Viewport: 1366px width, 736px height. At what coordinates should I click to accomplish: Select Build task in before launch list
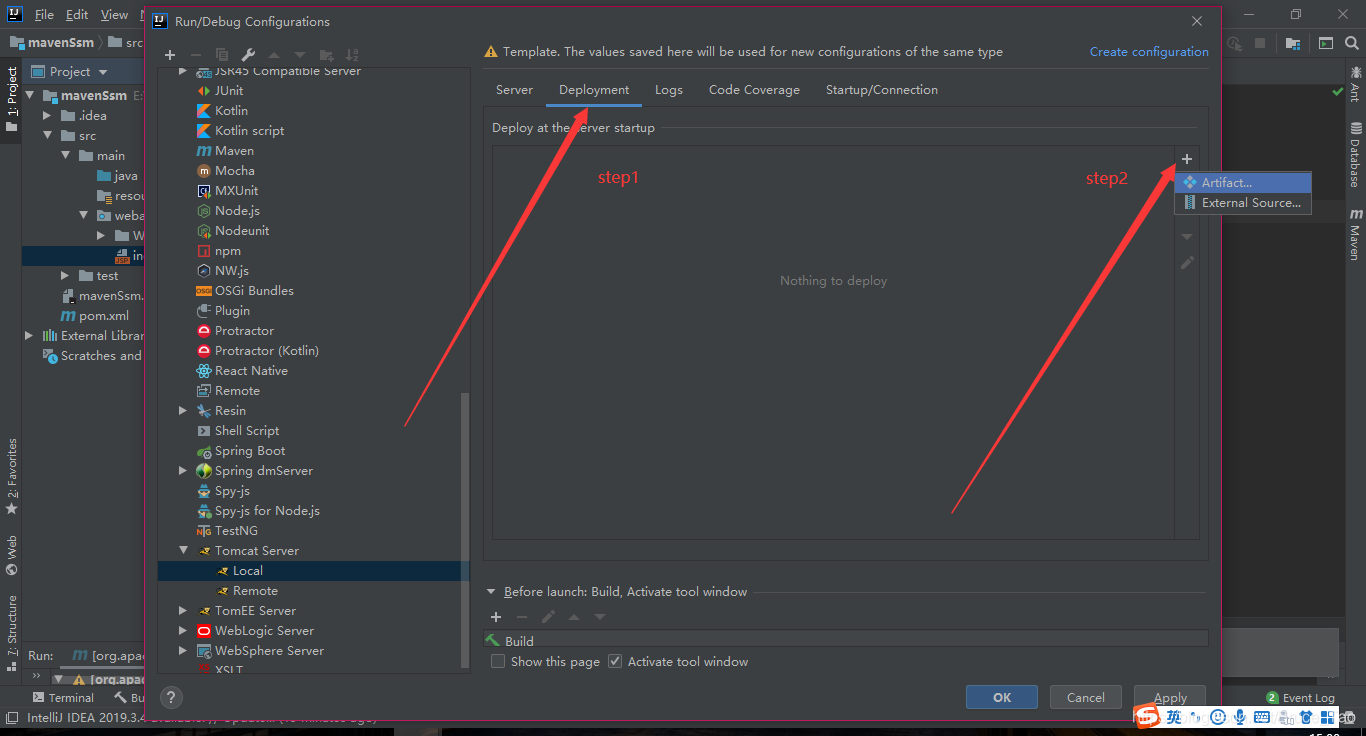[845, 641]
